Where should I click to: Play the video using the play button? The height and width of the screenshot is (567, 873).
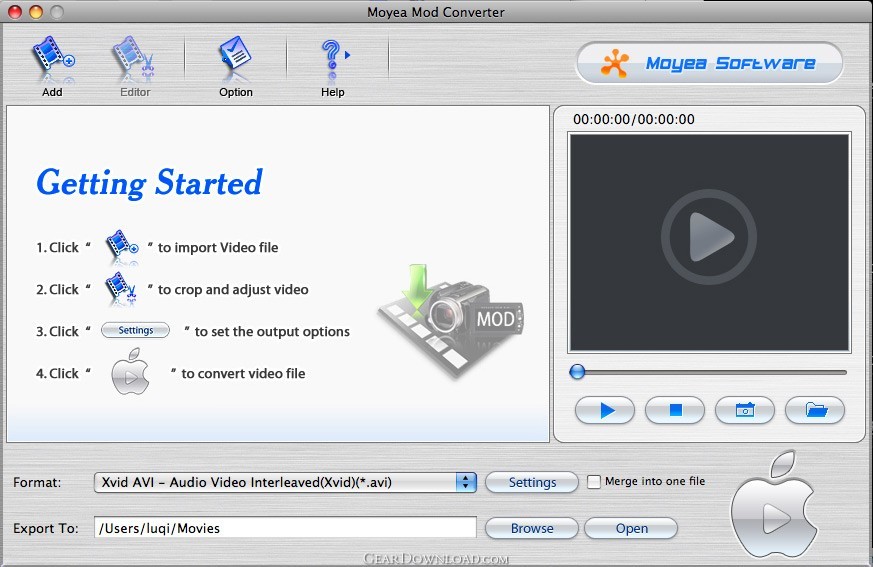coord(605,410)
